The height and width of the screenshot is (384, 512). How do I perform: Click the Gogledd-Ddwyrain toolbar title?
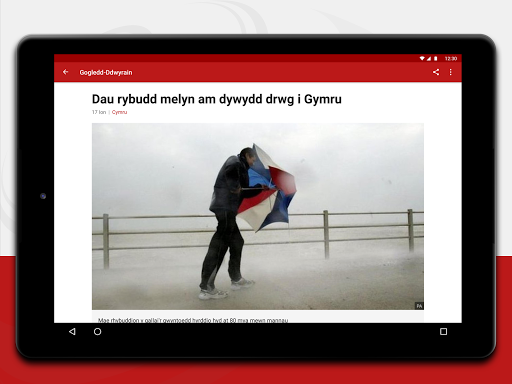(106, 72)
